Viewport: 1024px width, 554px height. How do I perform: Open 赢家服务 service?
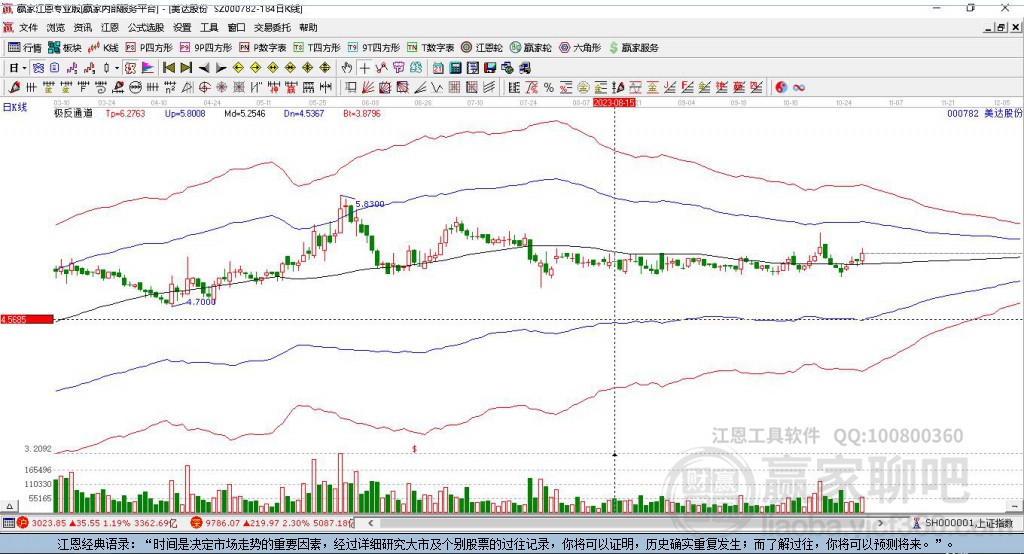(633, 48)
